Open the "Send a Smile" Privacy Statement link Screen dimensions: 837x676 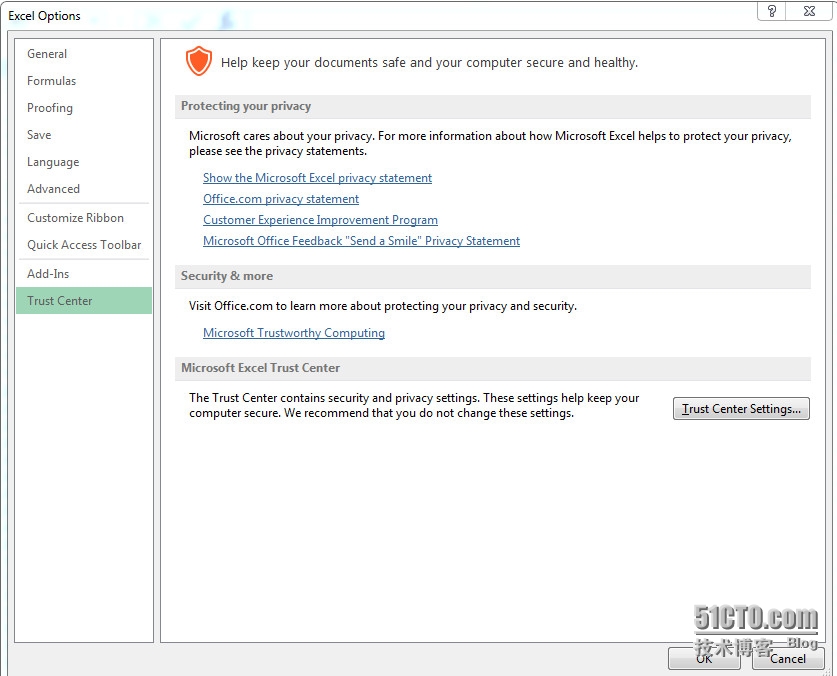(361, 241)
